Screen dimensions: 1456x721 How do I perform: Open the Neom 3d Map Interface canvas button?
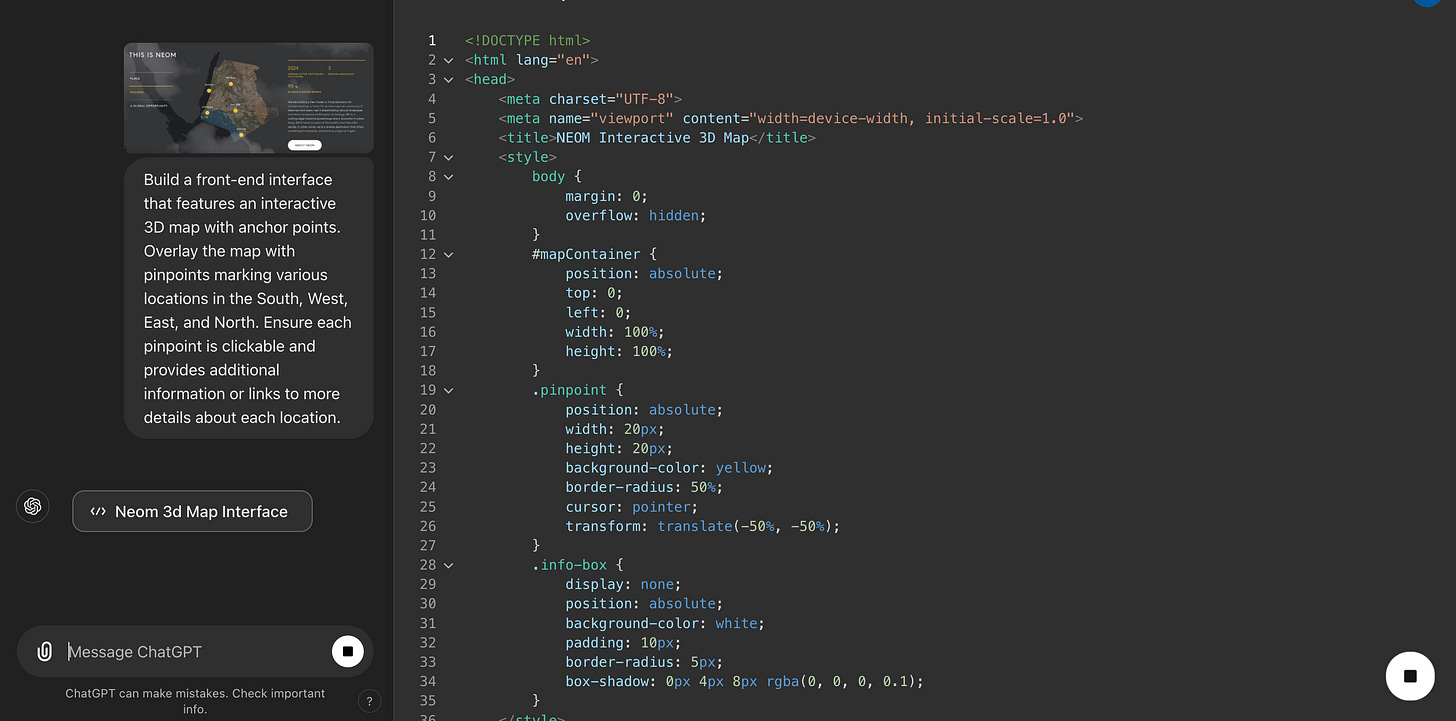192,511
